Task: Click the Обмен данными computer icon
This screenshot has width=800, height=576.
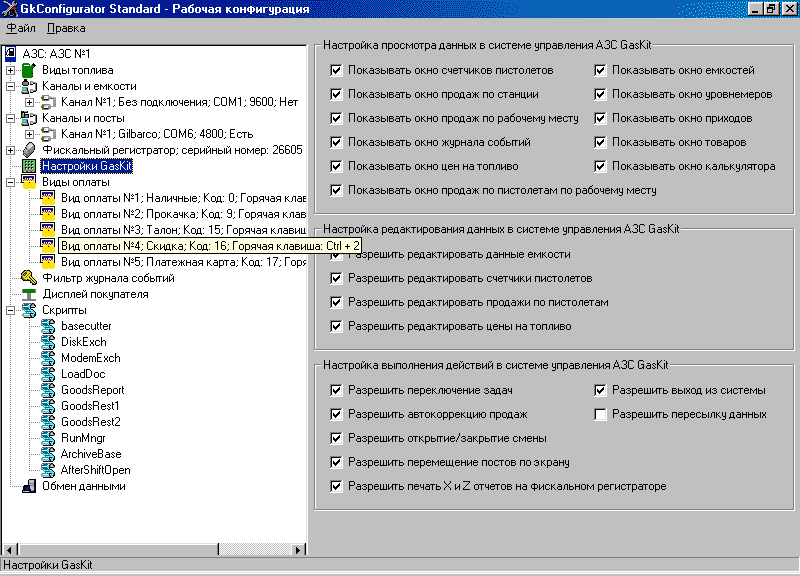Action: click(x=29, y=486)
